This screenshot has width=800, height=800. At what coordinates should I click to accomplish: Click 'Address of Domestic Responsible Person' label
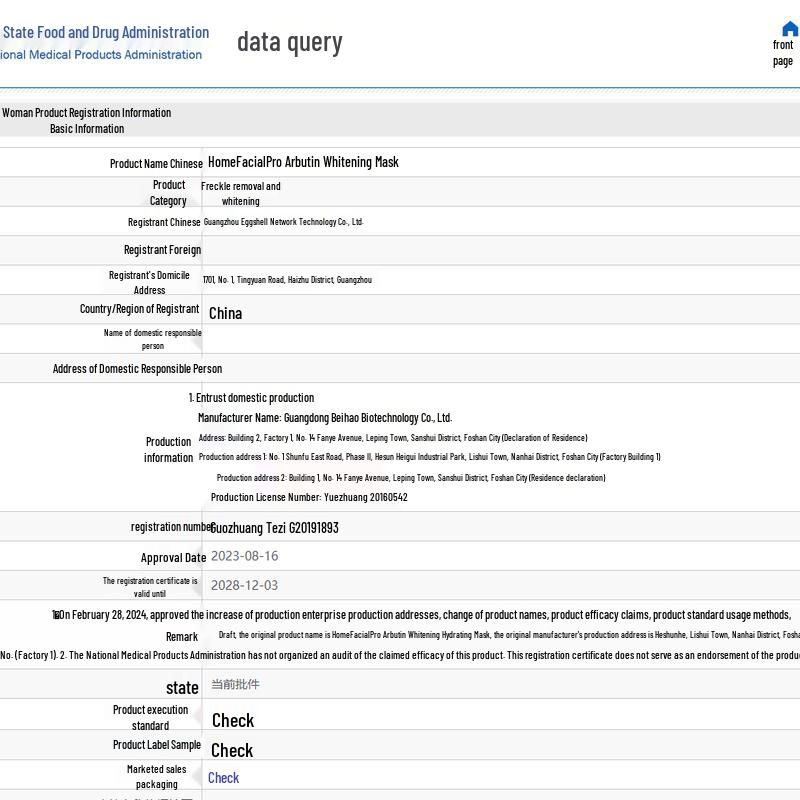[x=137, y=369]
